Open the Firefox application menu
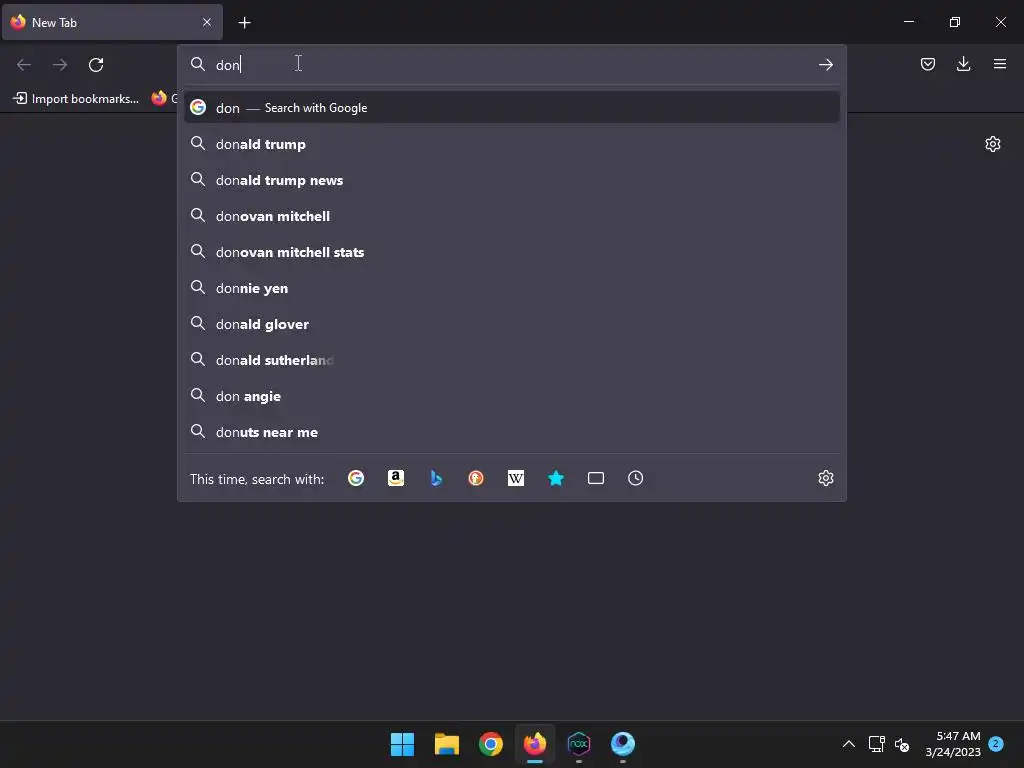Screen dimensions: 1024x768 (999, 64)
